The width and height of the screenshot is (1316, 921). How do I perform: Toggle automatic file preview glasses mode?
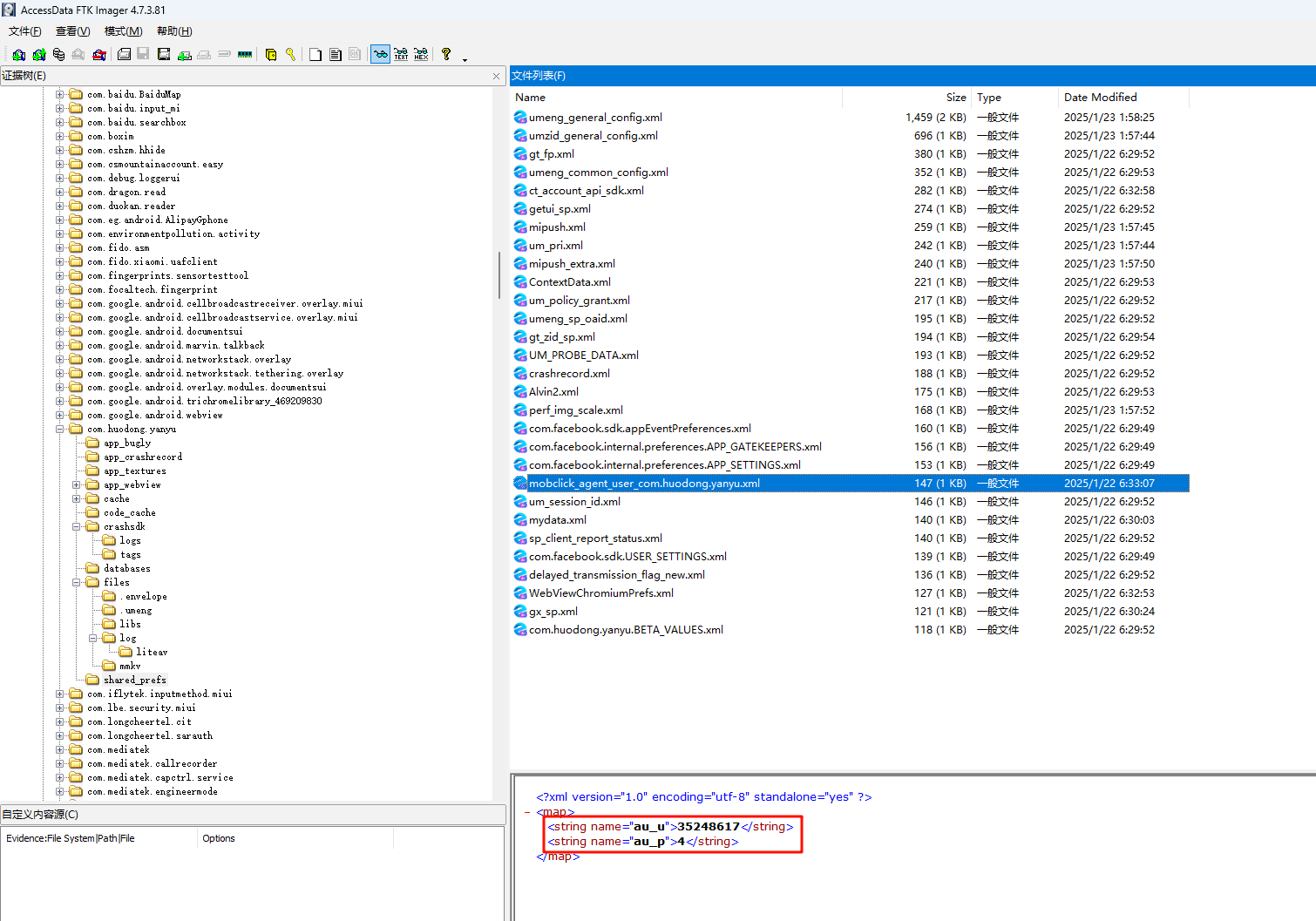coord(380,54)
